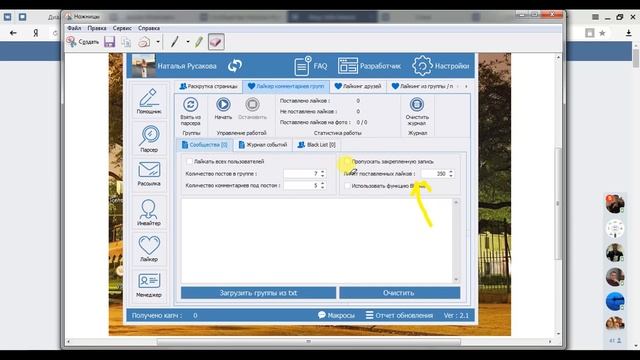Switch to Раскрутка страницы tab

click(209, 86)
